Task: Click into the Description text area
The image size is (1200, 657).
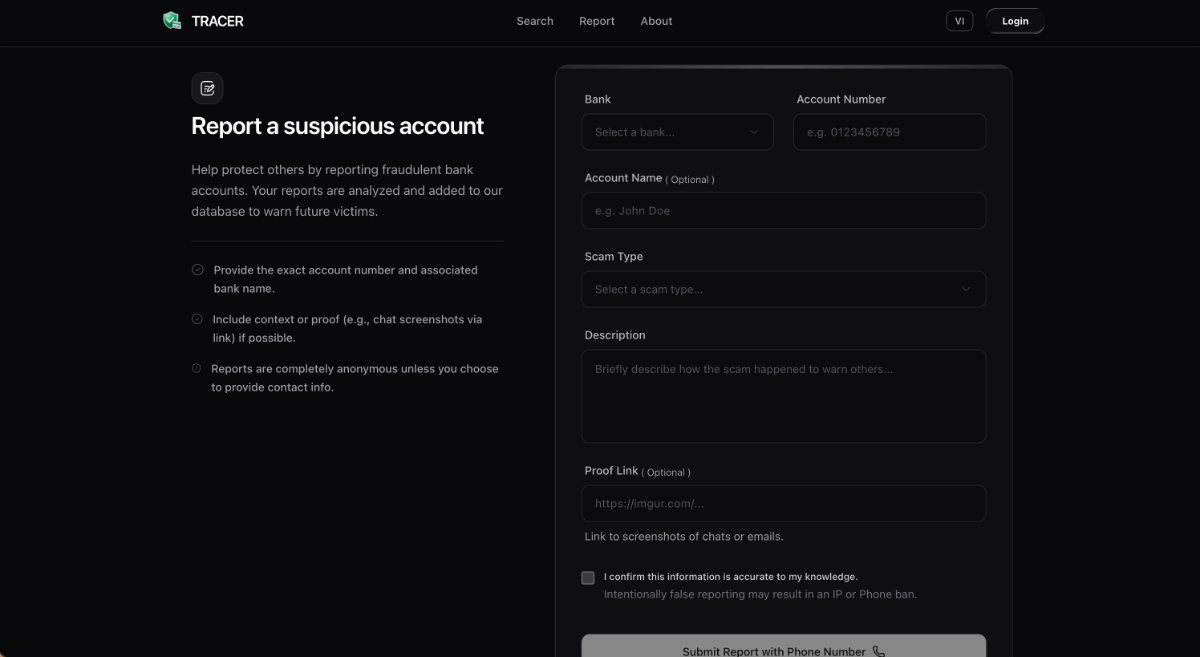Action: [783, 396]
